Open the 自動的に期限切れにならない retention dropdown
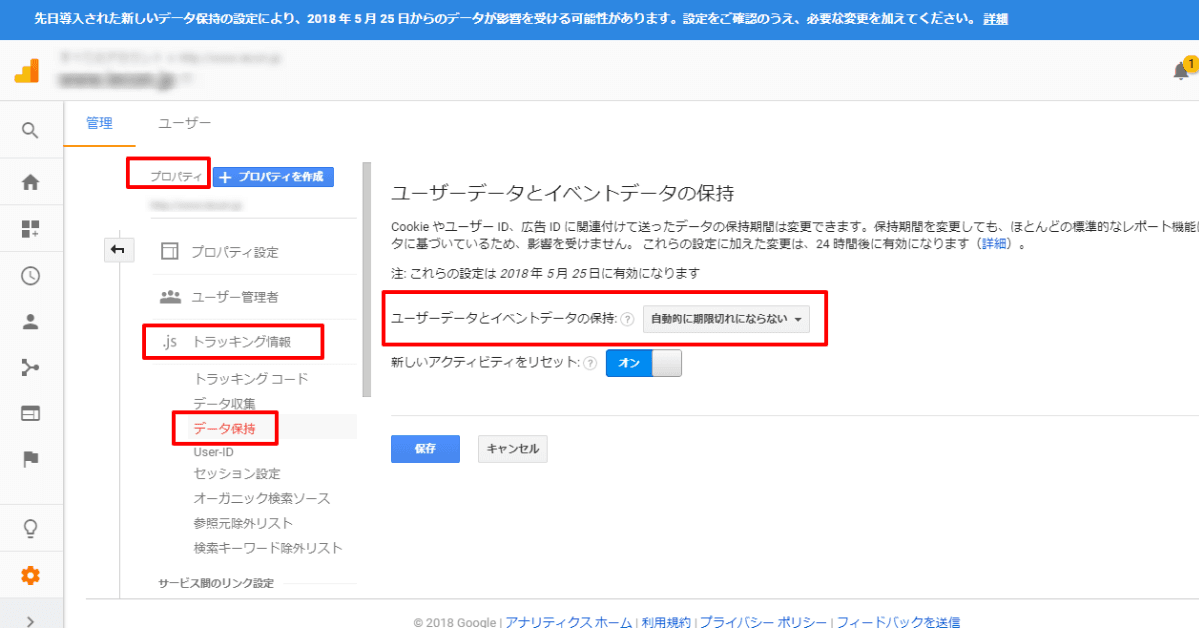This screenshot has width=1199, height=628. tap(726, 319)
